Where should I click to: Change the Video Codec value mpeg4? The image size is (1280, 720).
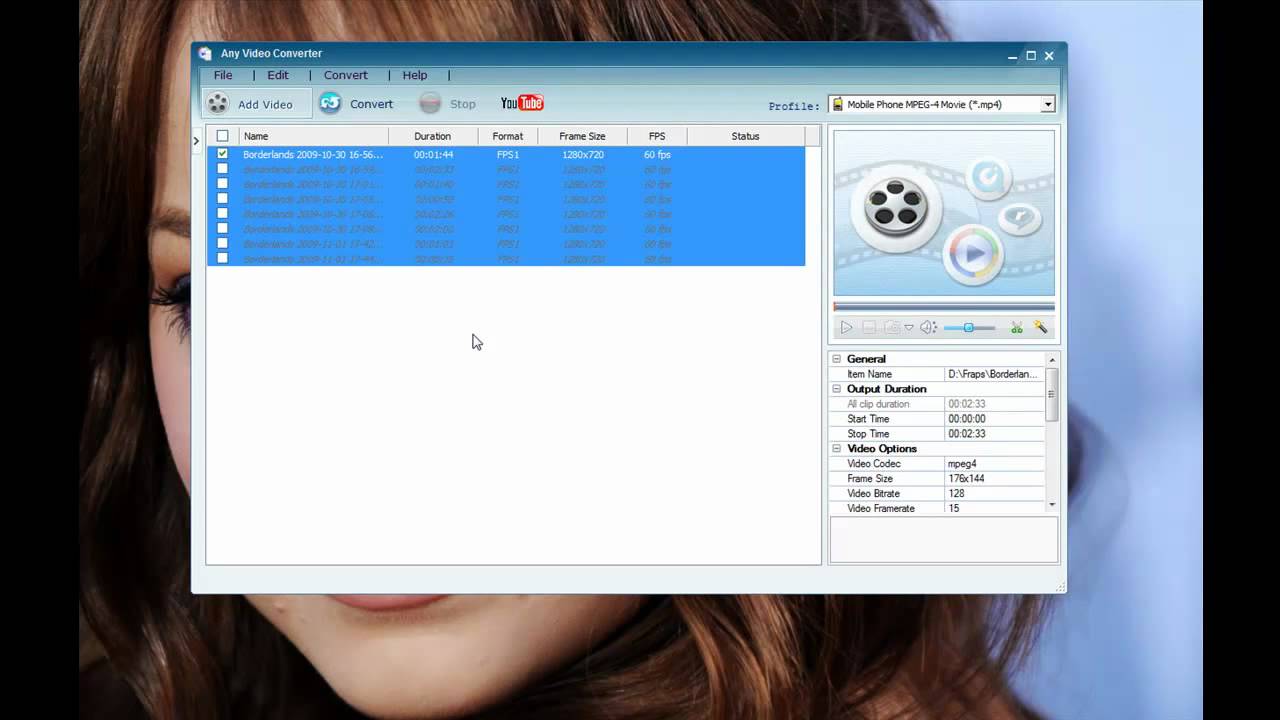(x=994, y=464)
